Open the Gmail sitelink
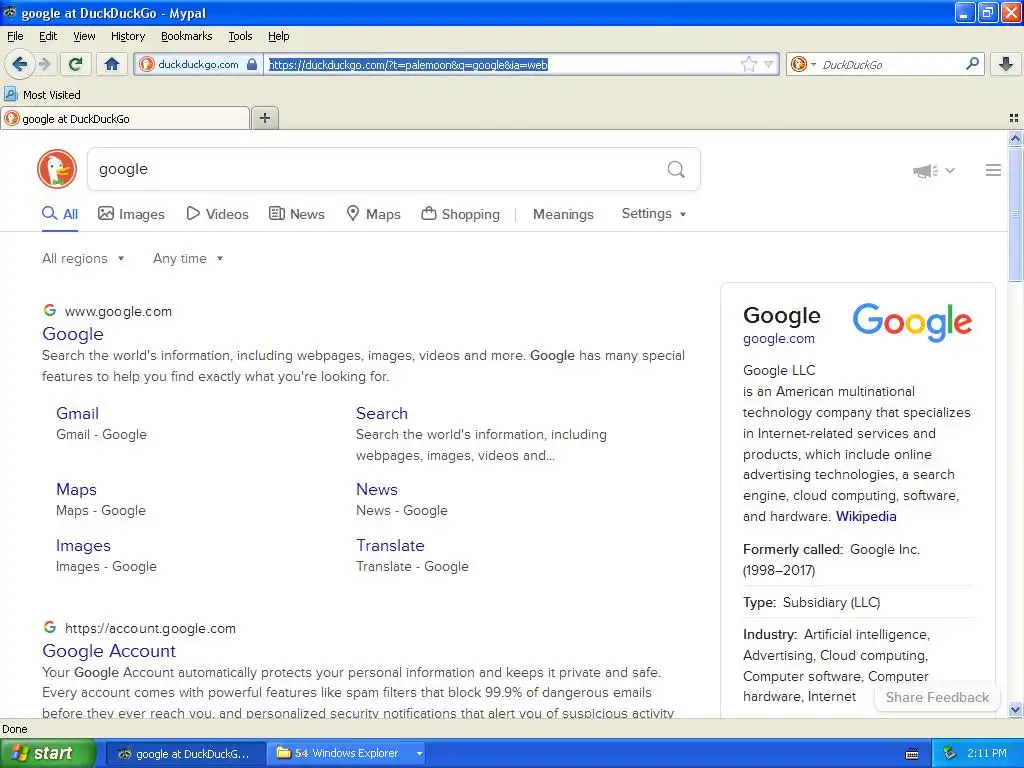The height and width of the screenshot is (768, 1024). coord(77,413)
